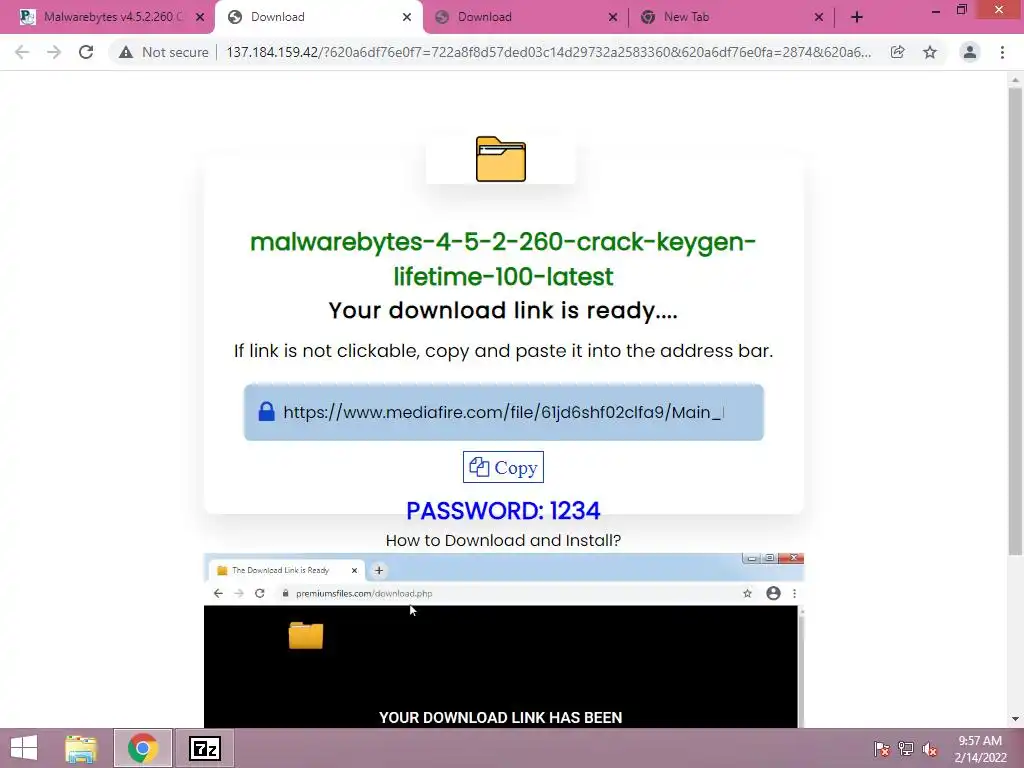The height and width of the screenshot is (768, 1024).
Task: Close the Malwarebytes v4.5.2.260 tab
Action: pos(200,17)
